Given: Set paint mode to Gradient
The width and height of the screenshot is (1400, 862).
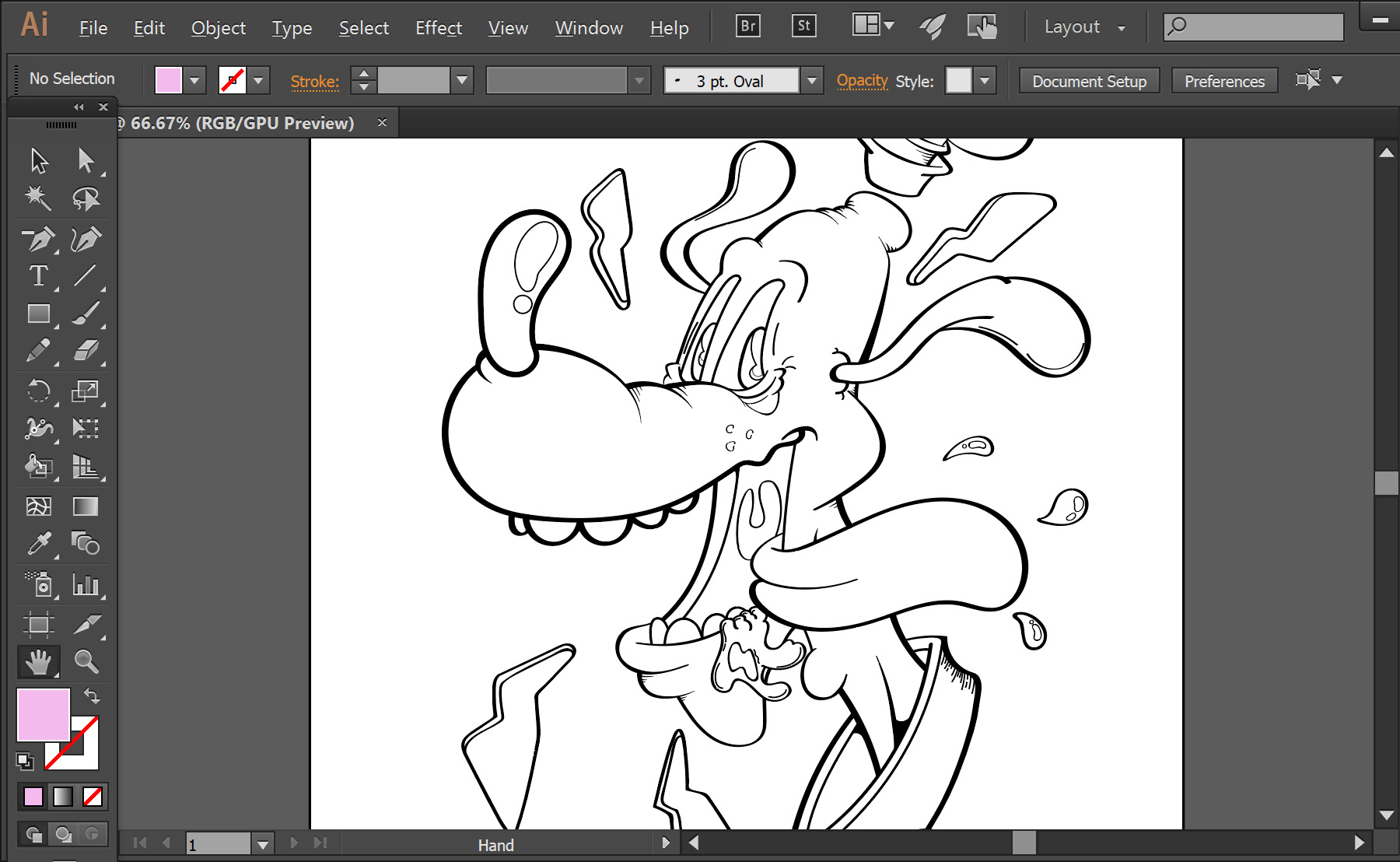Looking at the screenshot, I should tap(63, 797).
